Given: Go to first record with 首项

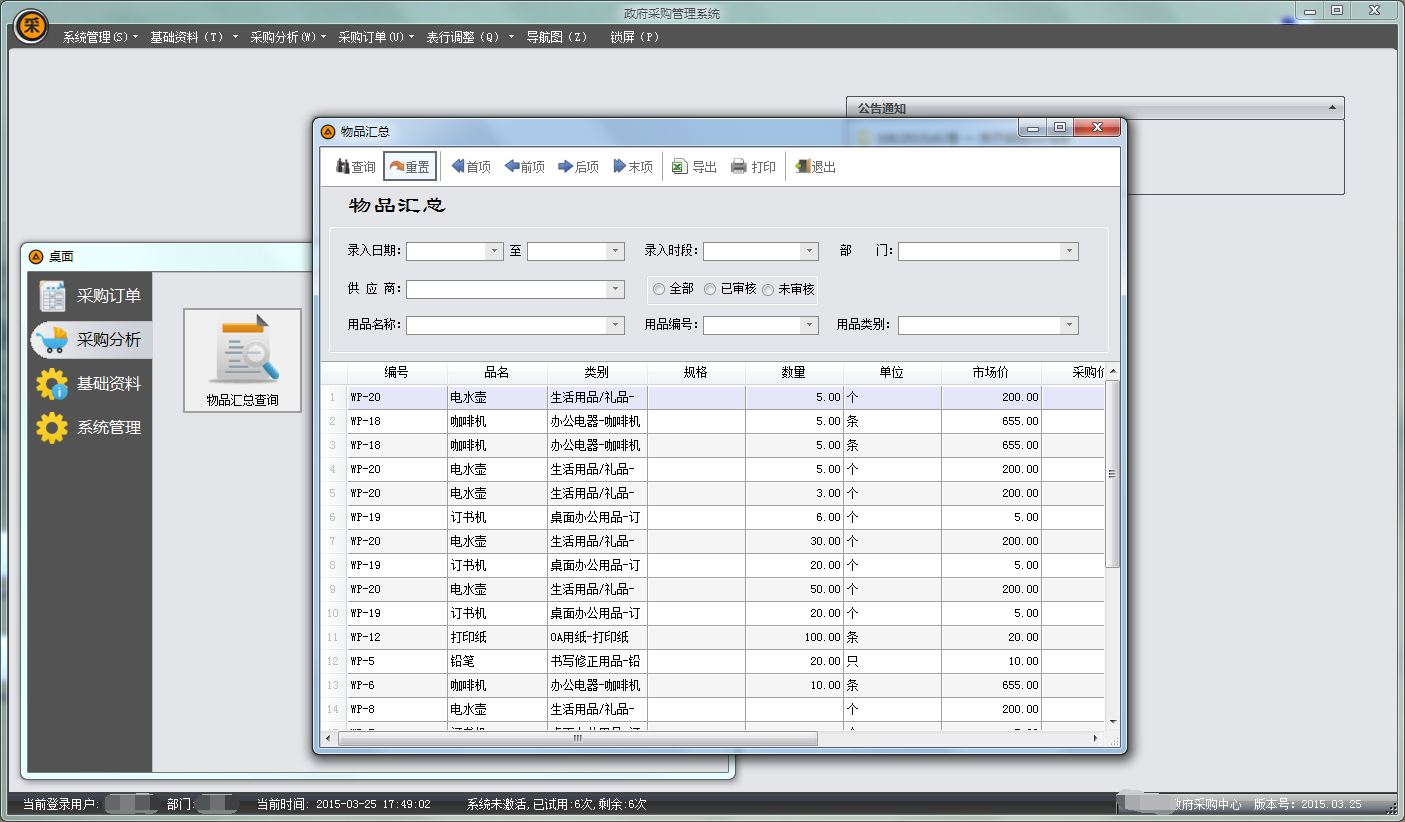Looking at the screenshot, I should pyautogui.click(x=471, y=166).
